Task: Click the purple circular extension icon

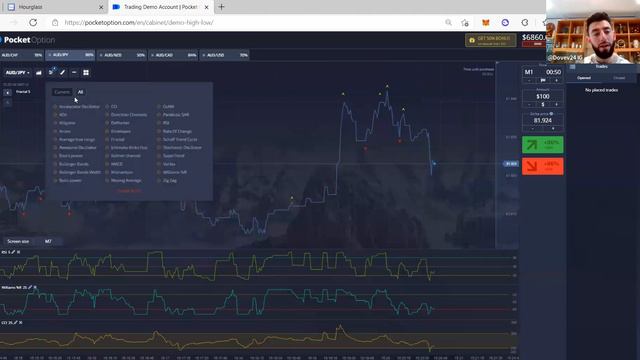Action: pyautogui.click(x=505, y=22)
